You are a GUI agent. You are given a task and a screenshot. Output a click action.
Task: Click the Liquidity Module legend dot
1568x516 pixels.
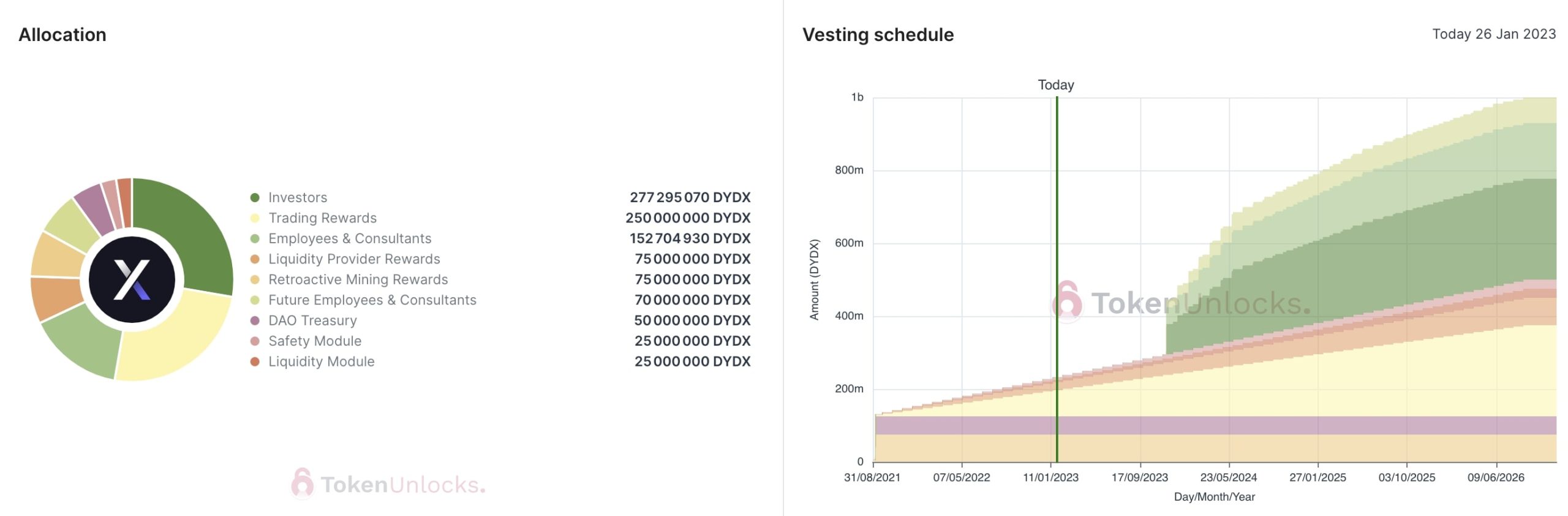pos(255,362)
